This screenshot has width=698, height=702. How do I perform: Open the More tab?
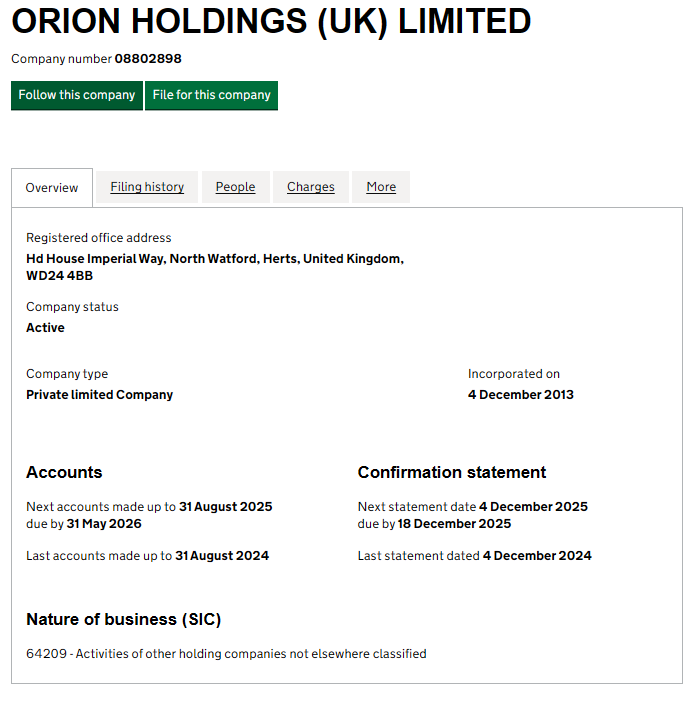click(381, 187)
